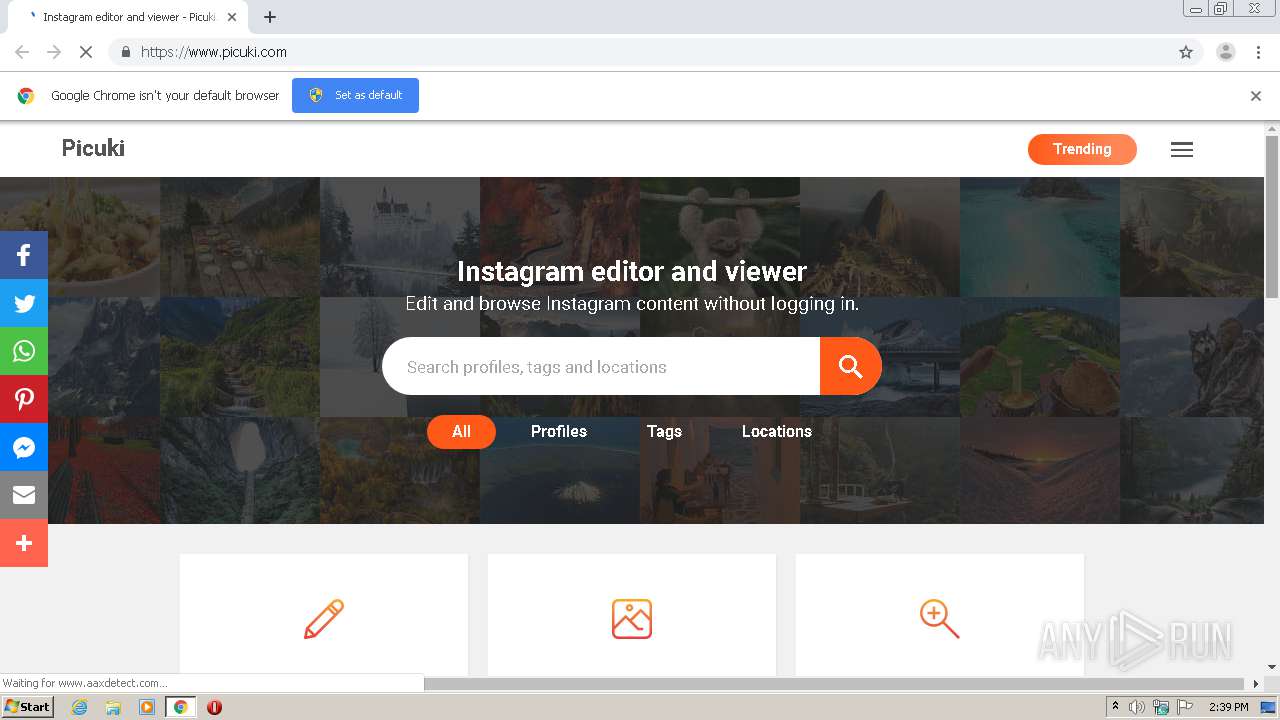Share via the Pinterest sidebar icon
The width and height of the screenshot is (1280, 720).
pos(24,399)
